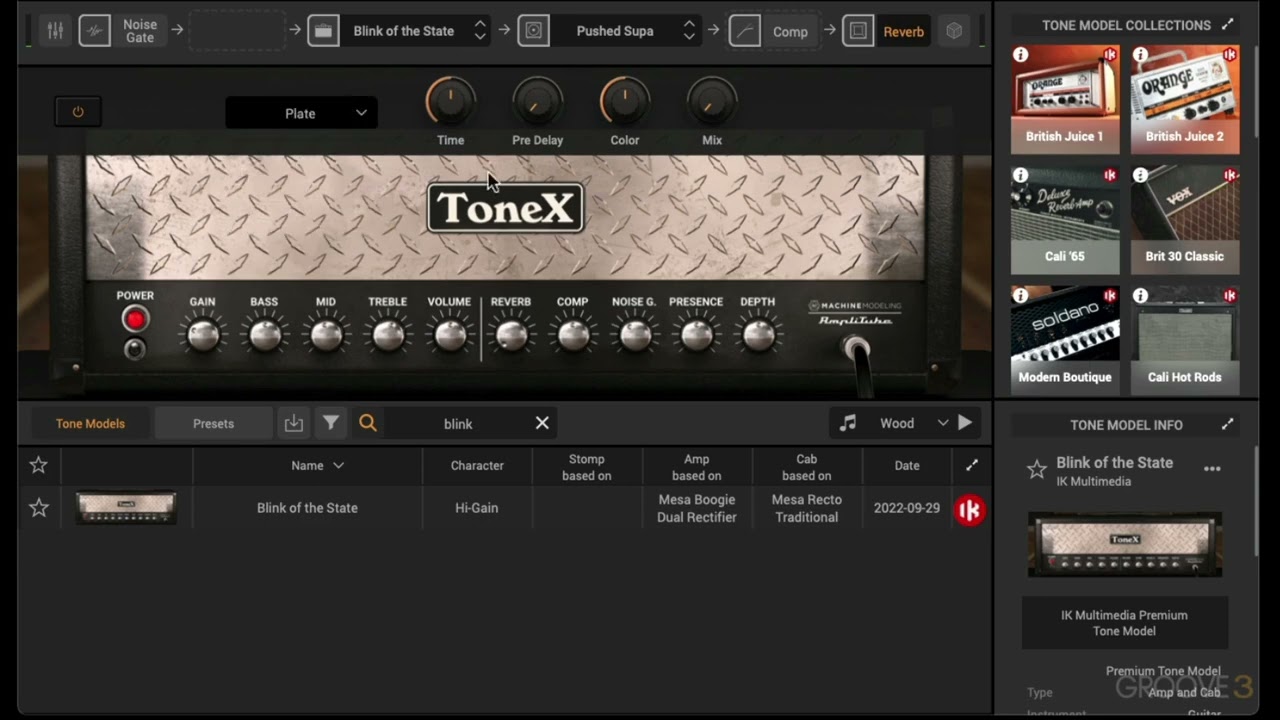Open the Cali '65 collection
Screen dimensions: 1280x720
point(1065,220)
